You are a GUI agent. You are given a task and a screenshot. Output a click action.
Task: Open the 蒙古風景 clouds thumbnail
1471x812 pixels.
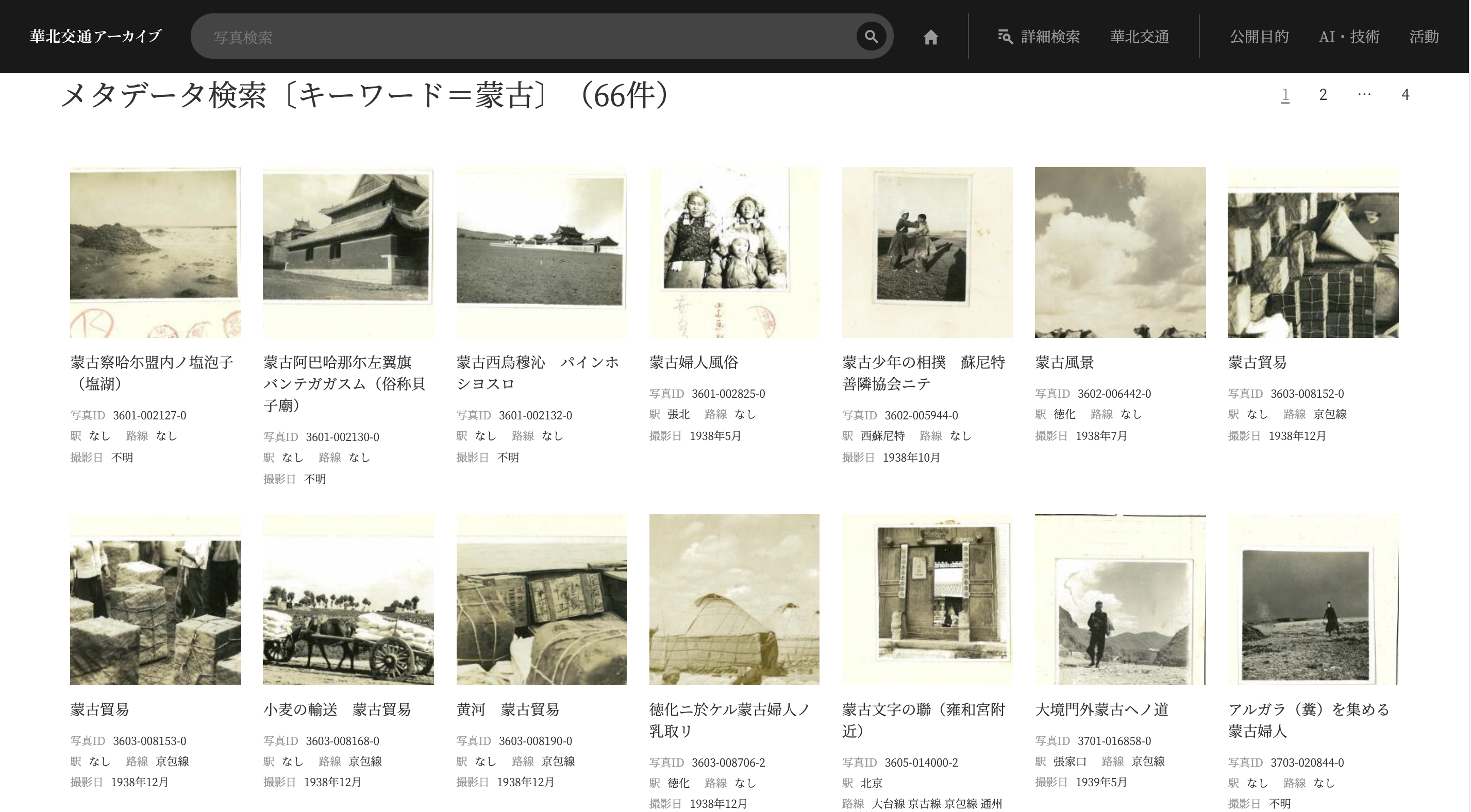1120,252
